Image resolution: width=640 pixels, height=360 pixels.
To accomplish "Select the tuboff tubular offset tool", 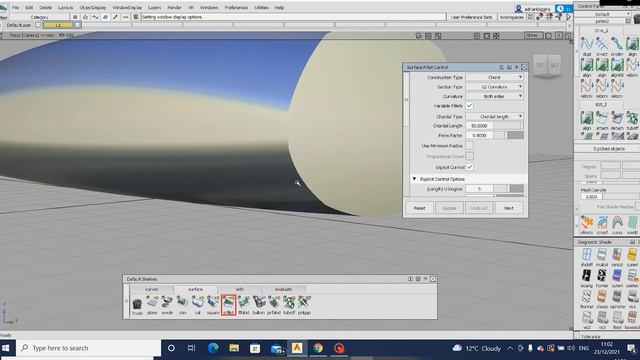I will [x=289, y=304].
